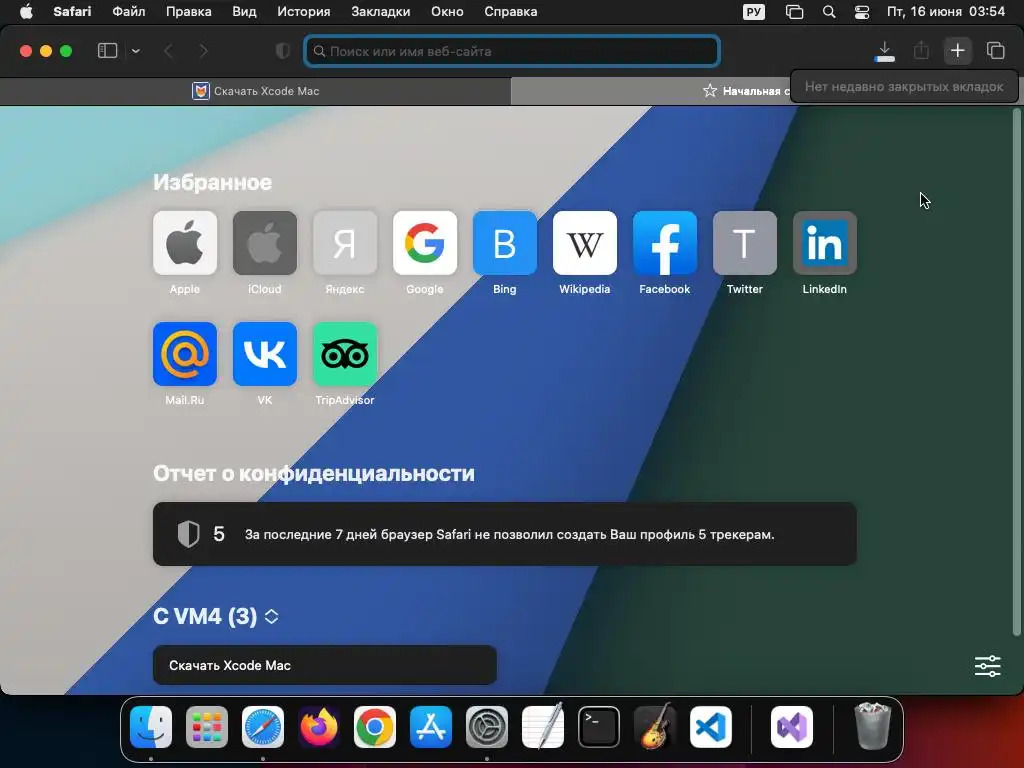Go forward with the forward arrow
1024x768 pixels.
click(203, 51)
